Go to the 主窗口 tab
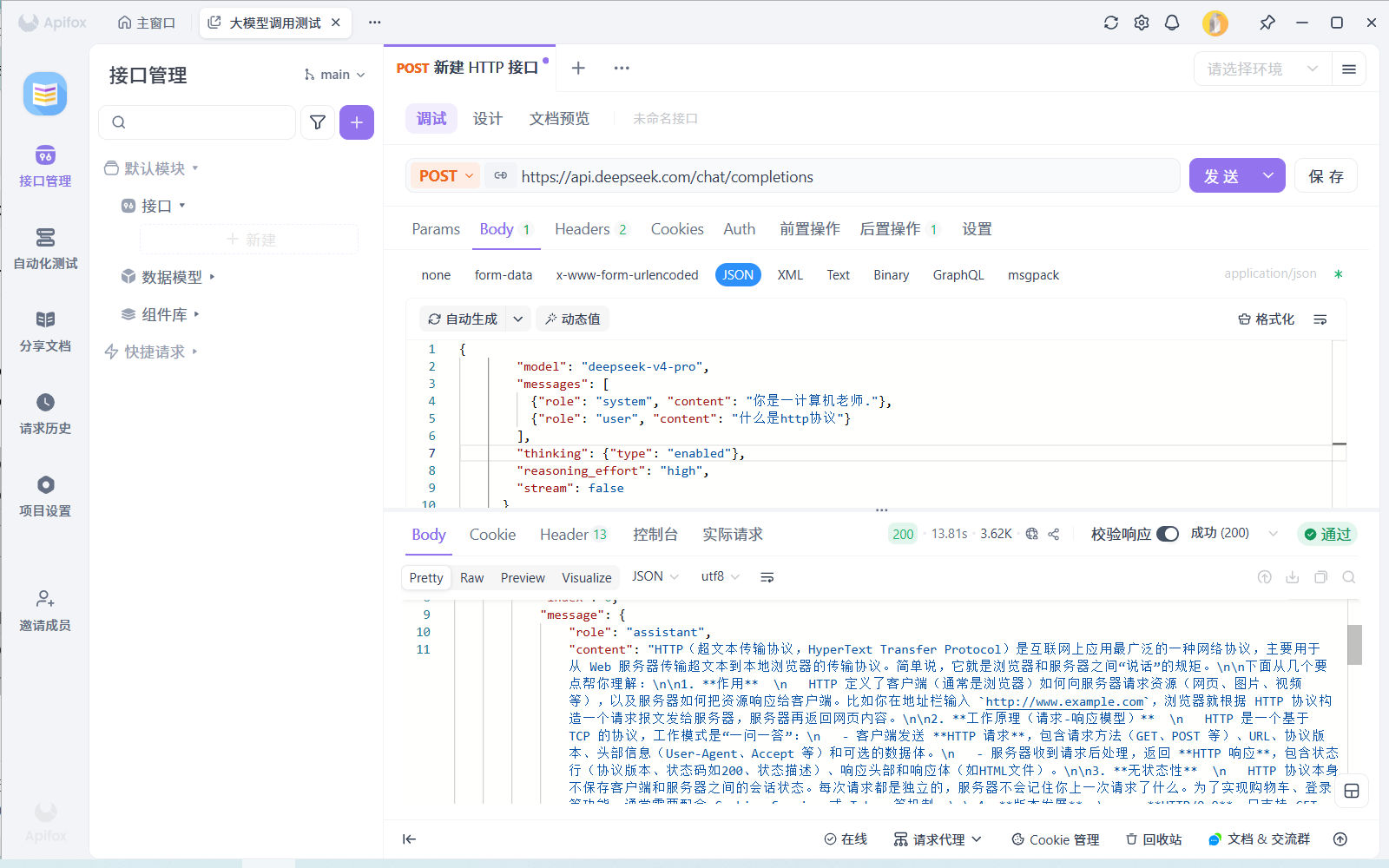1389x868 pixels. pos(147,23)
